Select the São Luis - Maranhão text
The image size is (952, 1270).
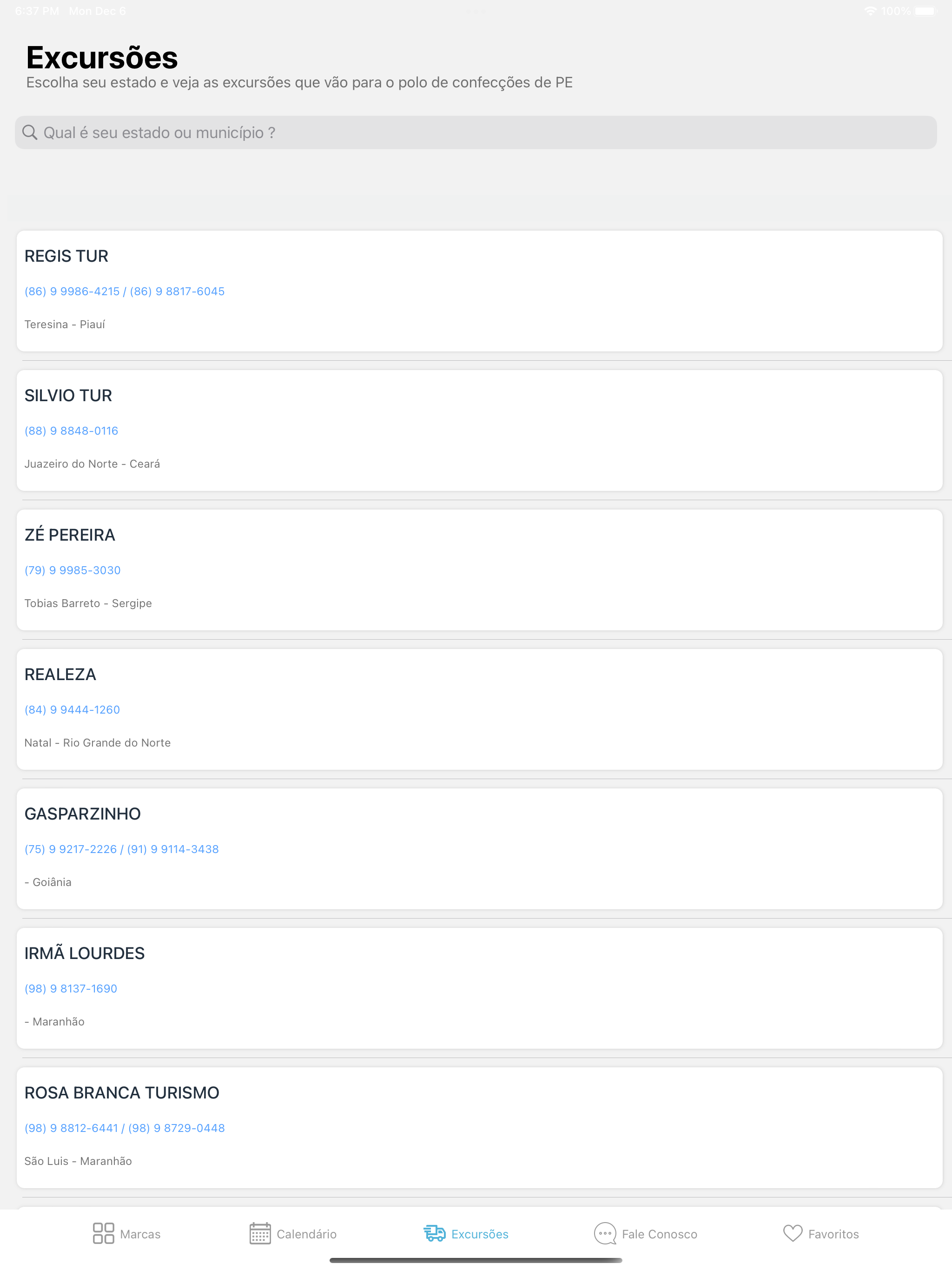[x=78, y=1161]
